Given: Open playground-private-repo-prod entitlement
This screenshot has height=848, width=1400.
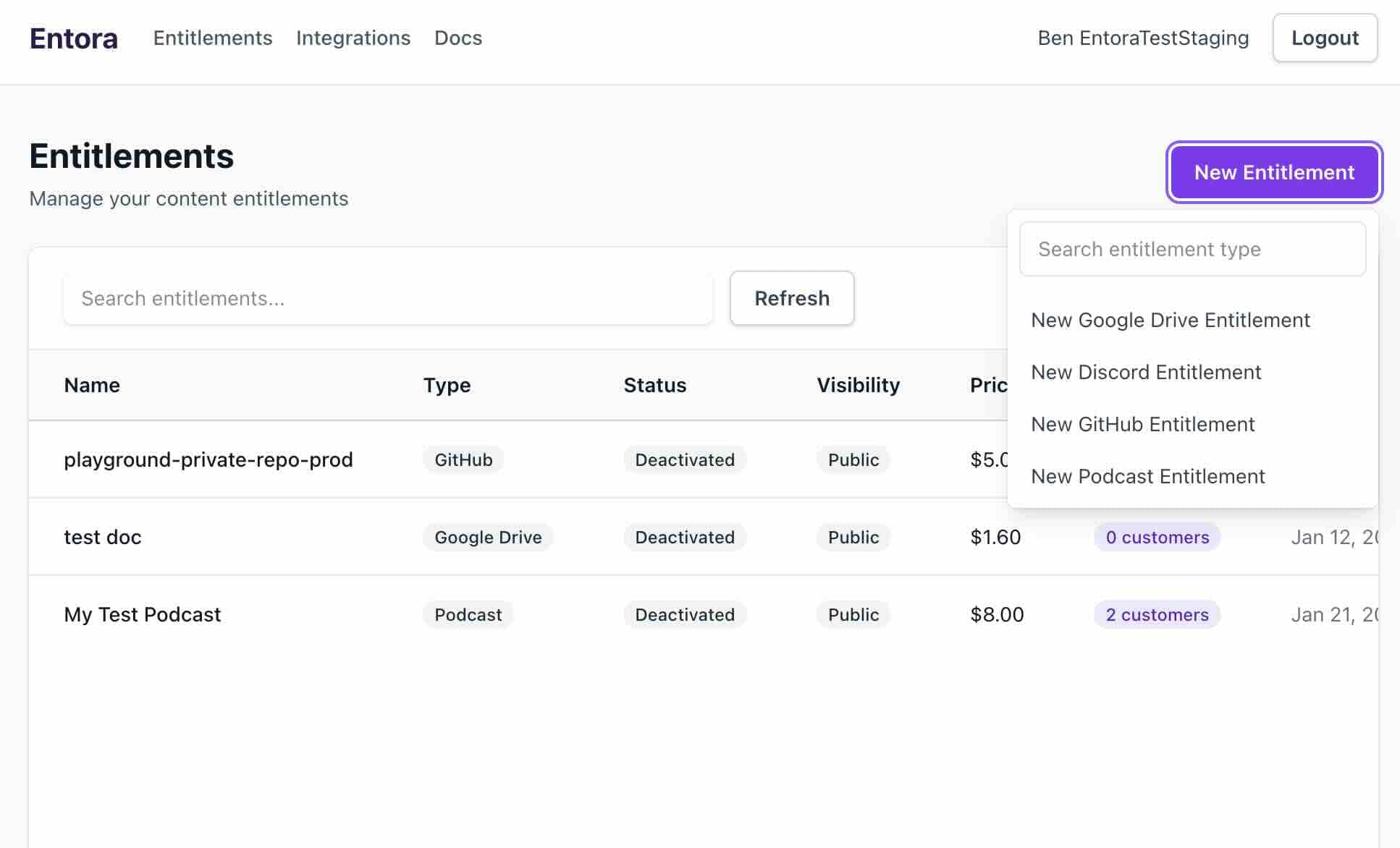Looking at the screenshot, I should [x=209, y=459].
